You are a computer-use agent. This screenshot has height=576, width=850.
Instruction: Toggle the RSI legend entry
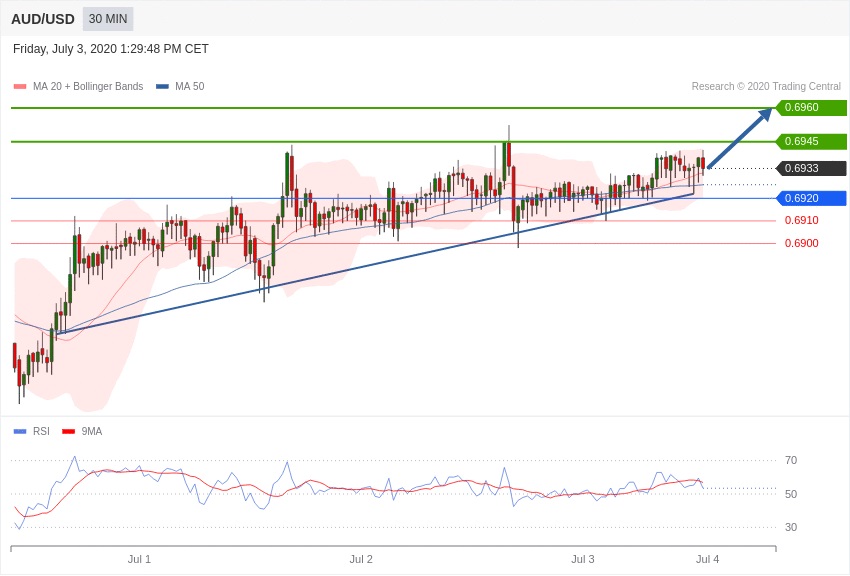click(x=41, y=432)
